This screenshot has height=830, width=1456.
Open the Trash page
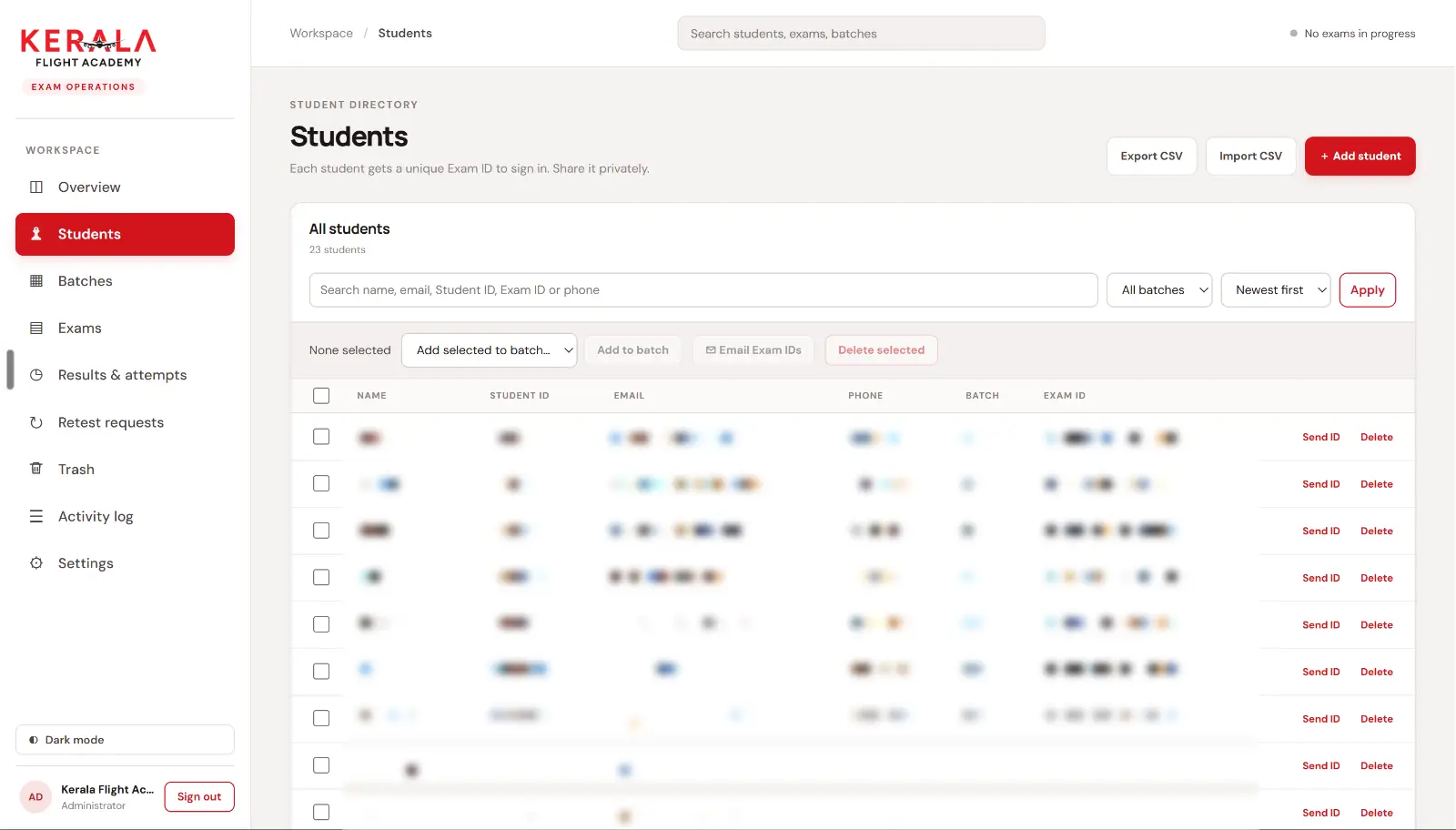point(125,469)
